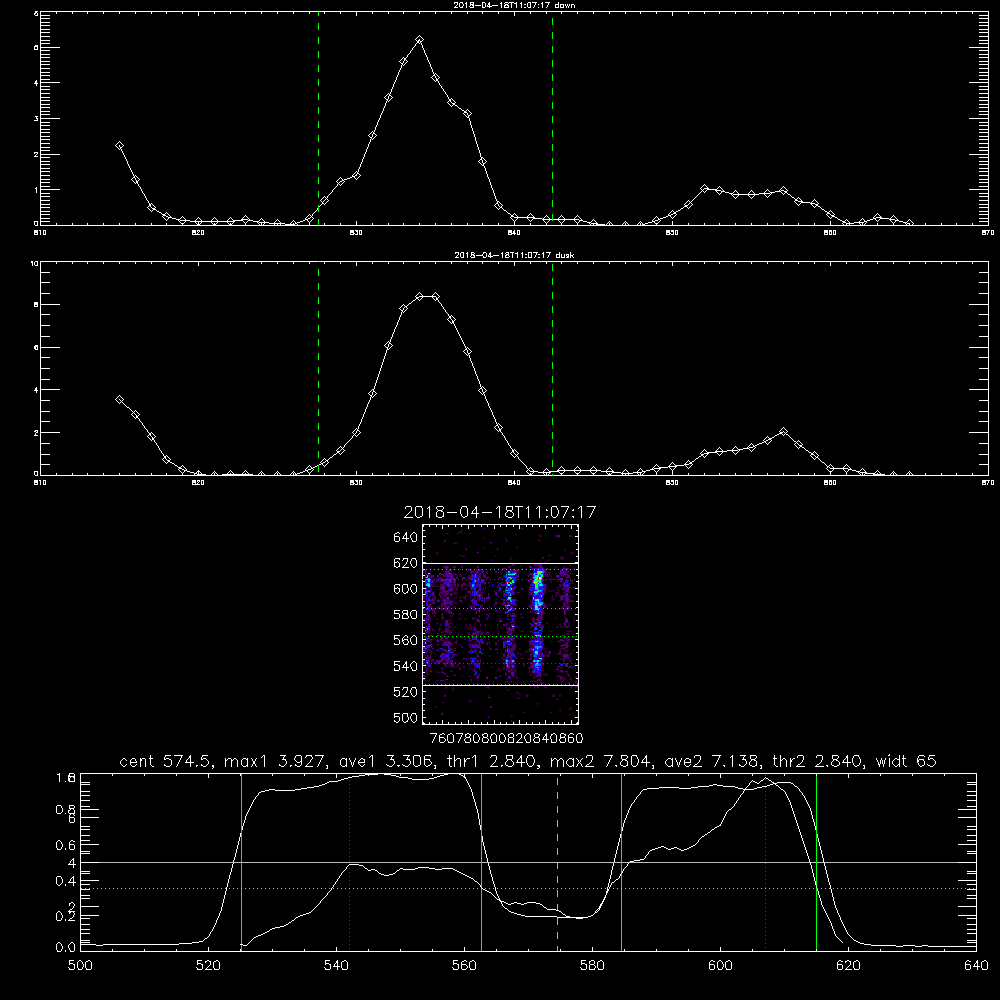Click the heatmap x-axis label string '760780800820840860'
1000x1000 pixels.
[x=506, y=738]
